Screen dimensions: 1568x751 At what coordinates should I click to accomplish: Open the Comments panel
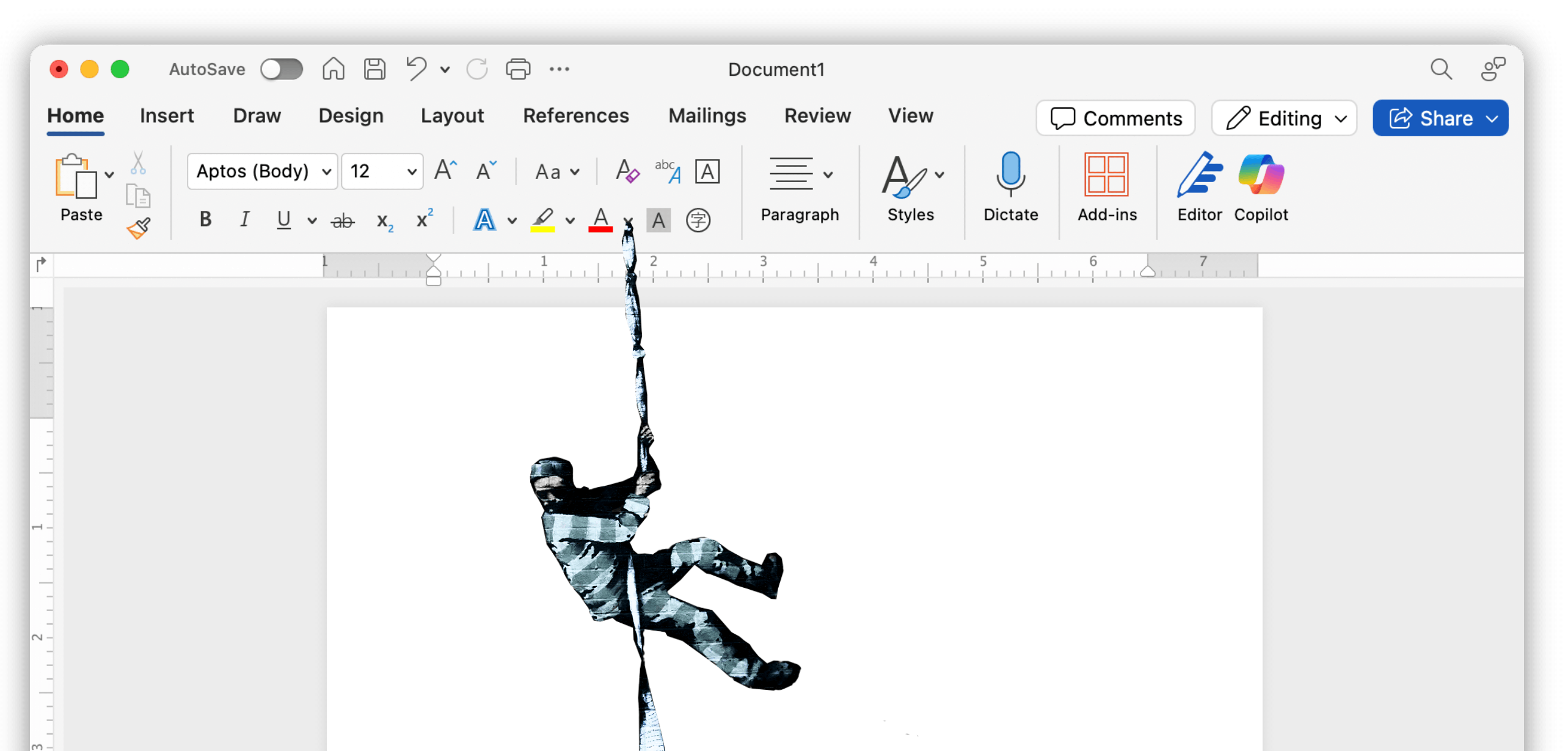pyautogui.click(x=1115, y=118)
